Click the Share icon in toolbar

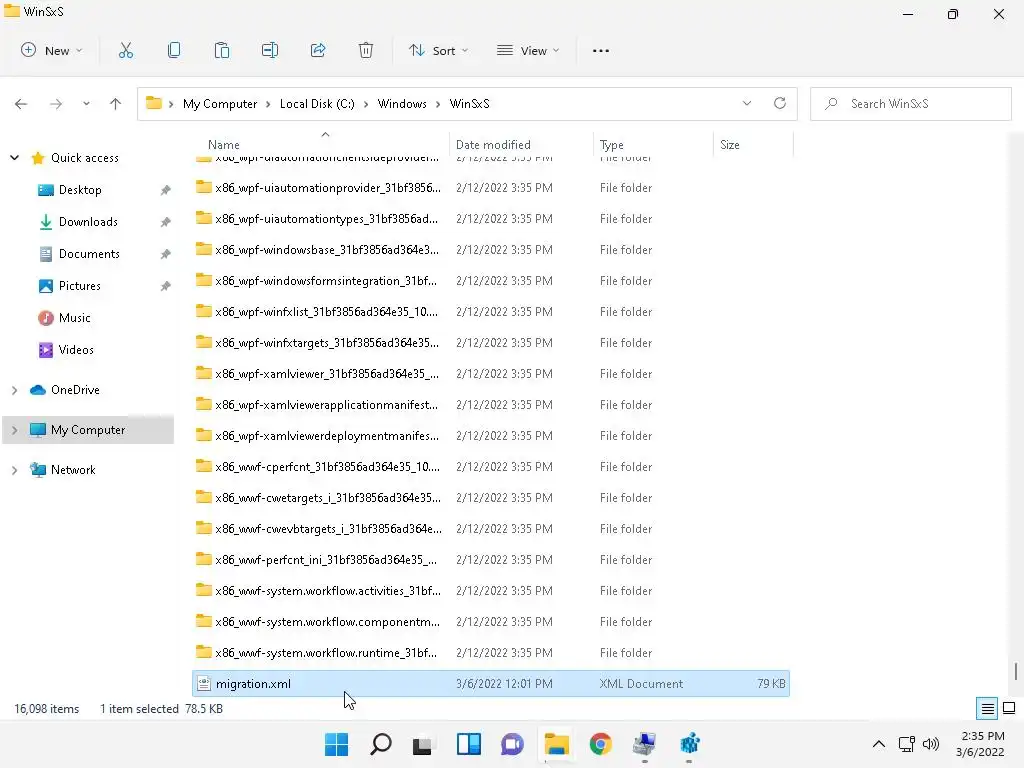point(318,50)
